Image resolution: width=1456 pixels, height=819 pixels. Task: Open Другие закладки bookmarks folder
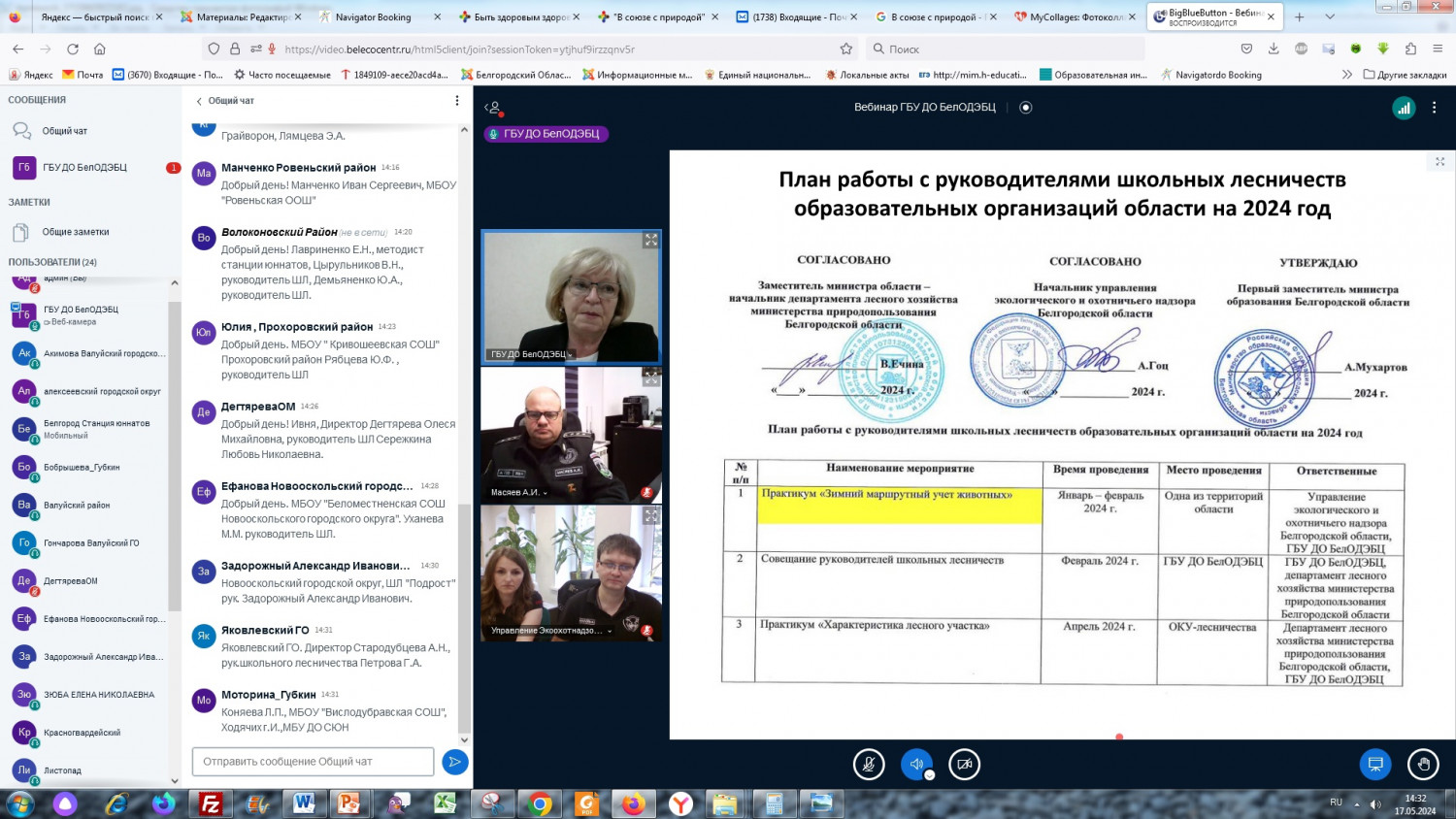1405,74
